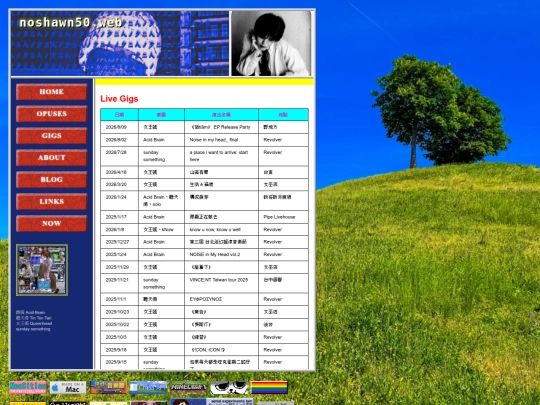Click the rainbow pride flag badge
Screen dimensions: 540x405
(269, 388)
